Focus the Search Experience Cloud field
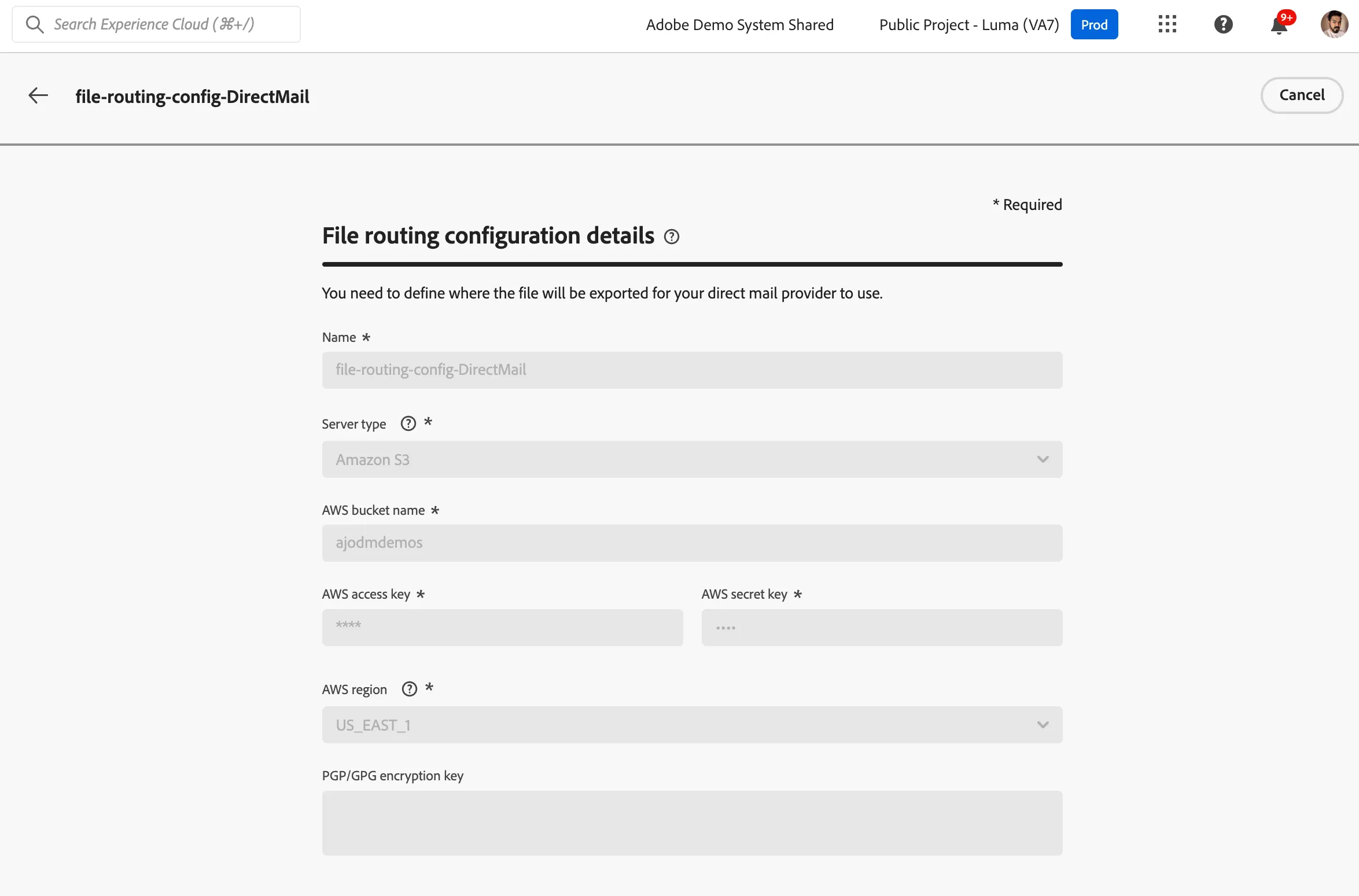The height and width of the screenshot is (896, 1359). [156, 24]
